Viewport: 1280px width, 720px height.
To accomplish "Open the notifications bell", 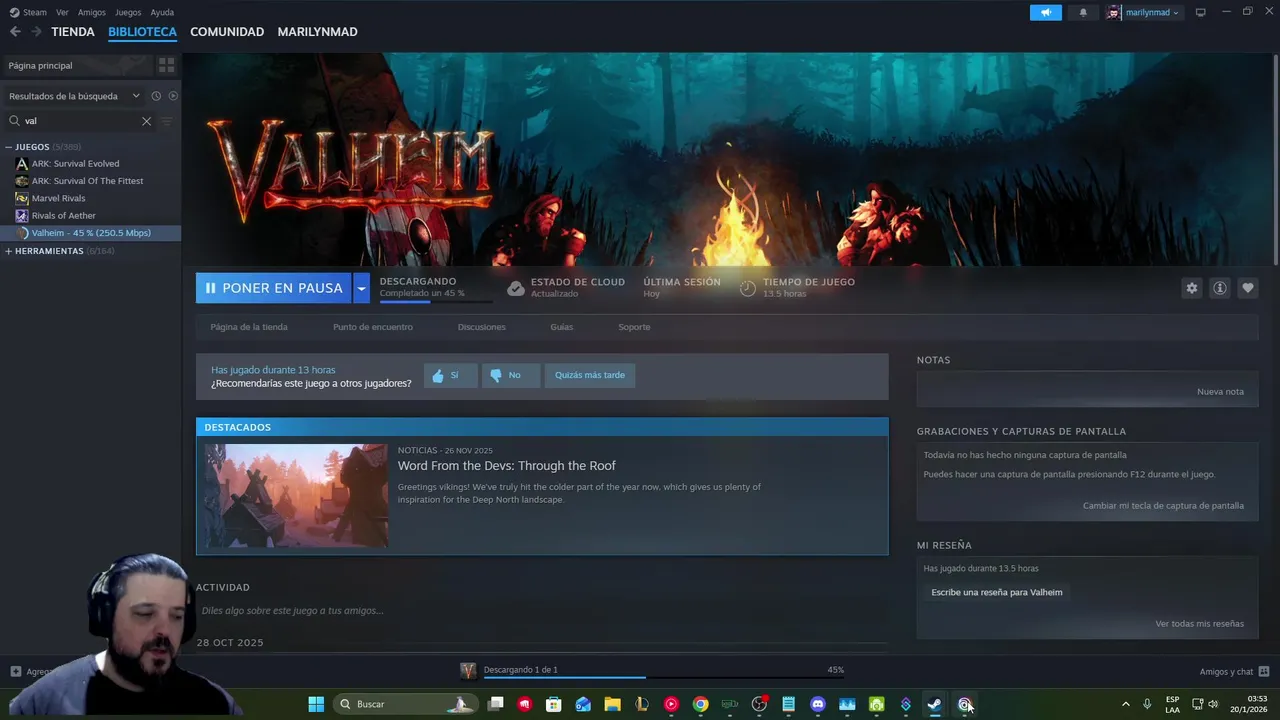I will pos(1083,12).
